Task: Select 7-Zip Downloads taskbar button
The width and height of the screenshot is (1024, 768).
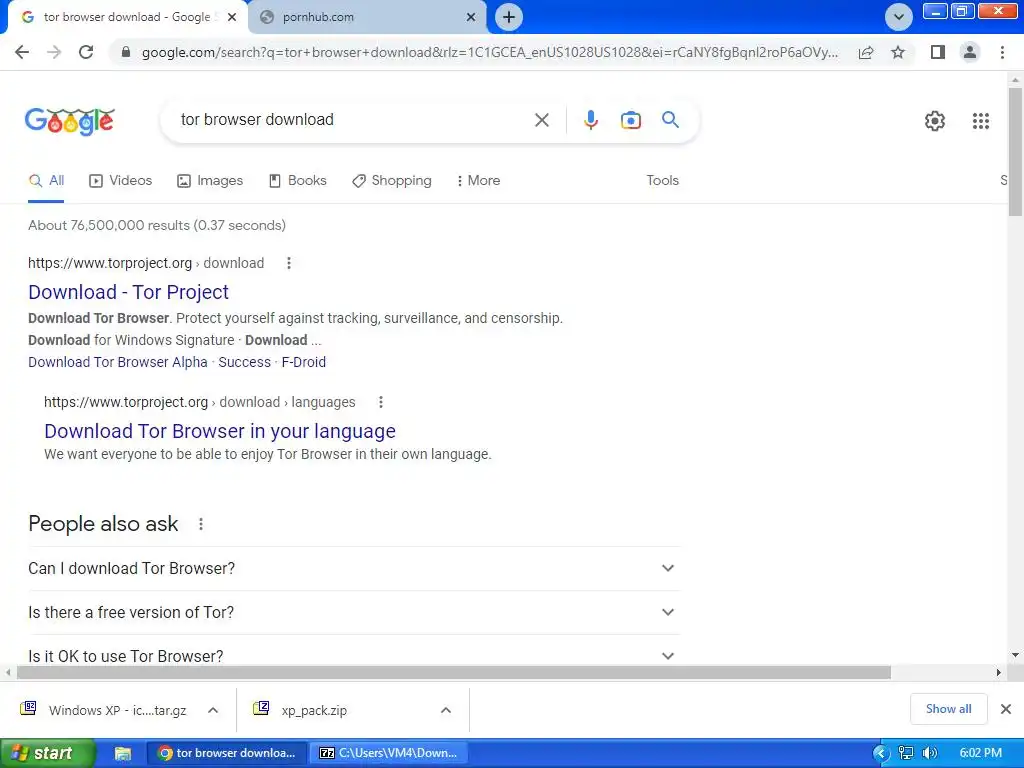Action: pos(388,754)
